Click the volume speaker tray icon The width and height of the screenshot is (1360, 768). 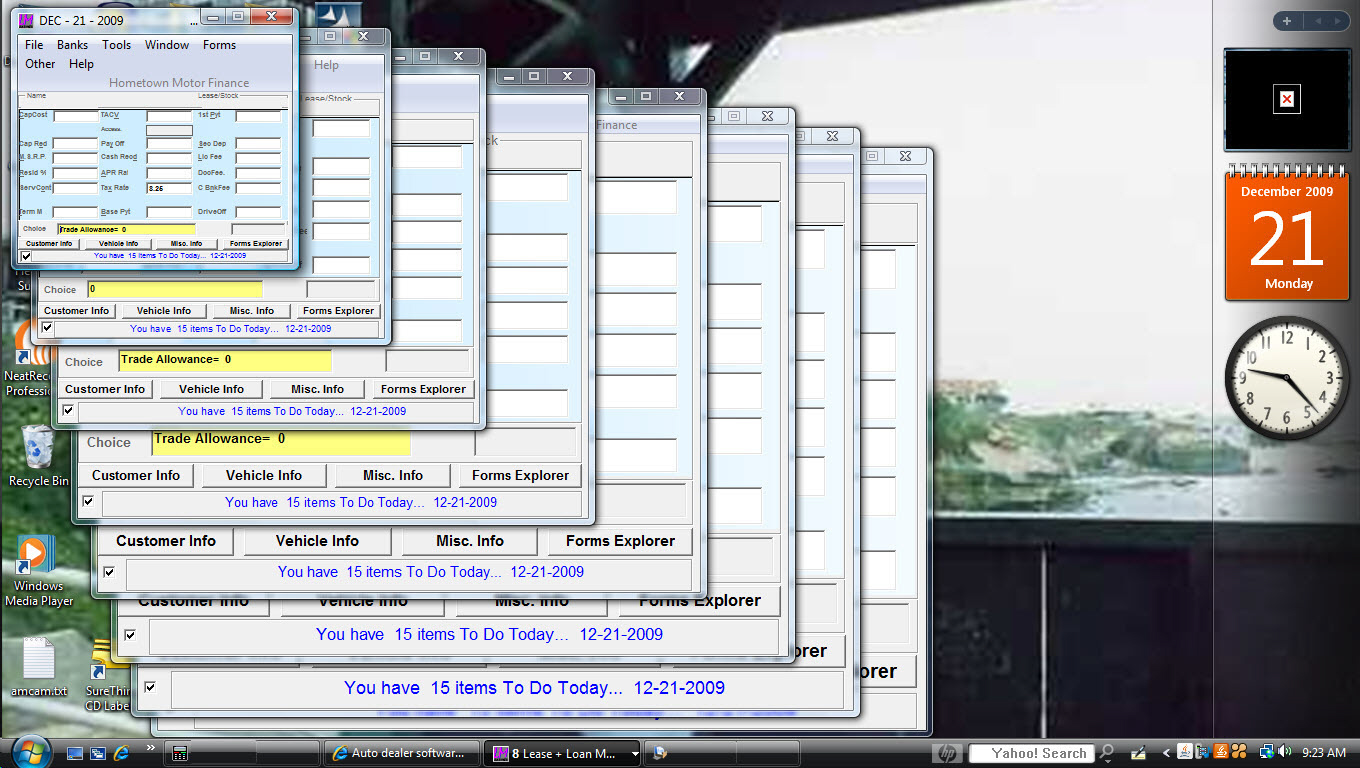pos(1284,752)
